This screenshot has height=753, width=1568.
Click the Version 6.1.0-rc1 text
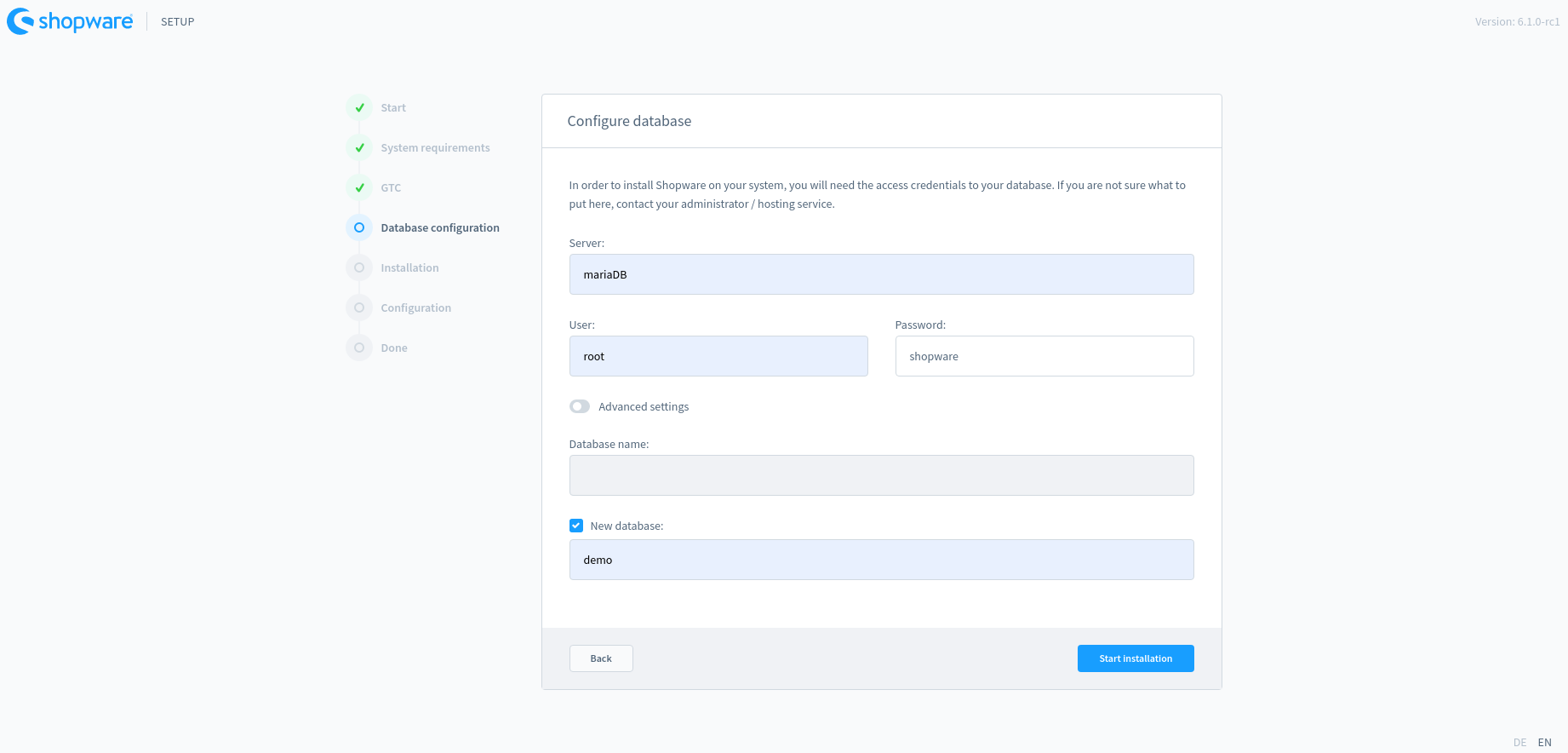(x=1517, y=21)
